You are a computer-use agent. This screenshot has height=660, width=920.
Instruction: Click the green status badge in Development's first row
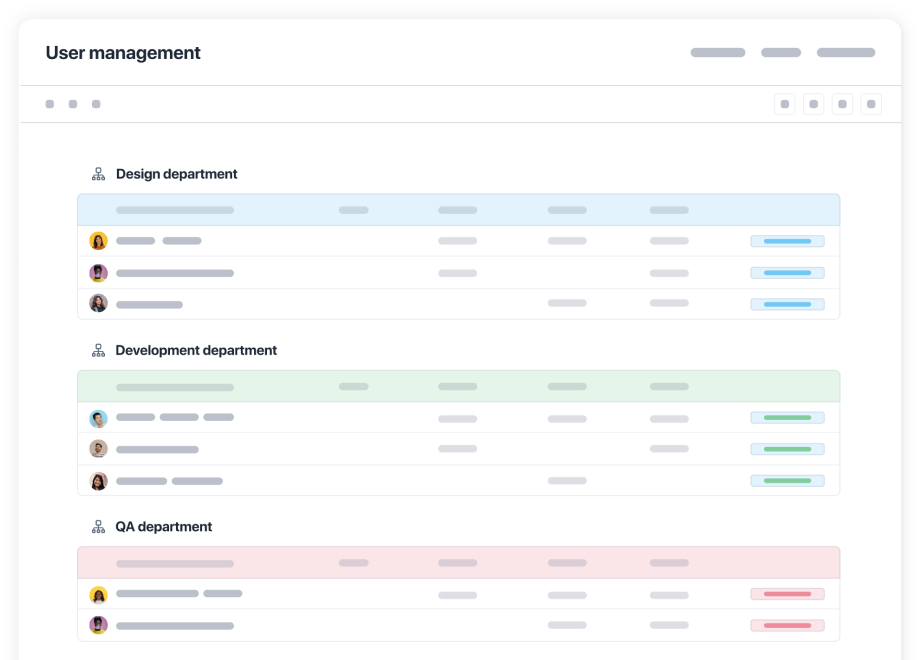click(787, 418)
